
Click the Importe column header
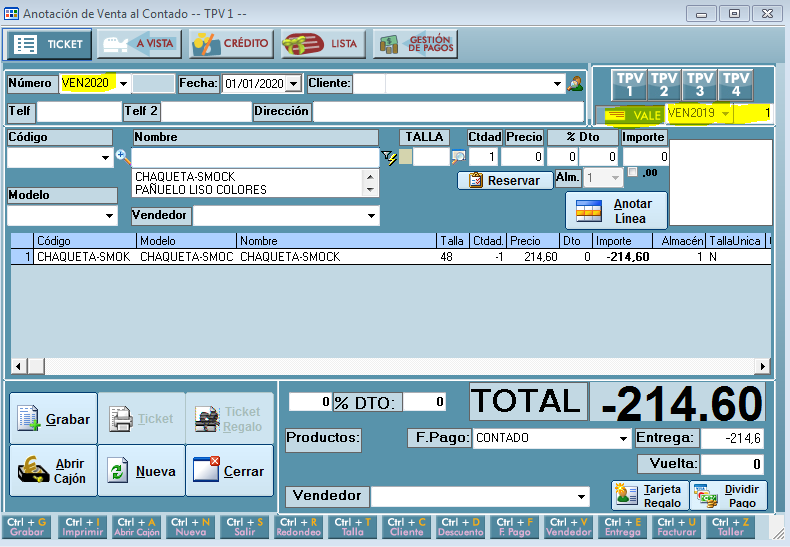(622, 241)
